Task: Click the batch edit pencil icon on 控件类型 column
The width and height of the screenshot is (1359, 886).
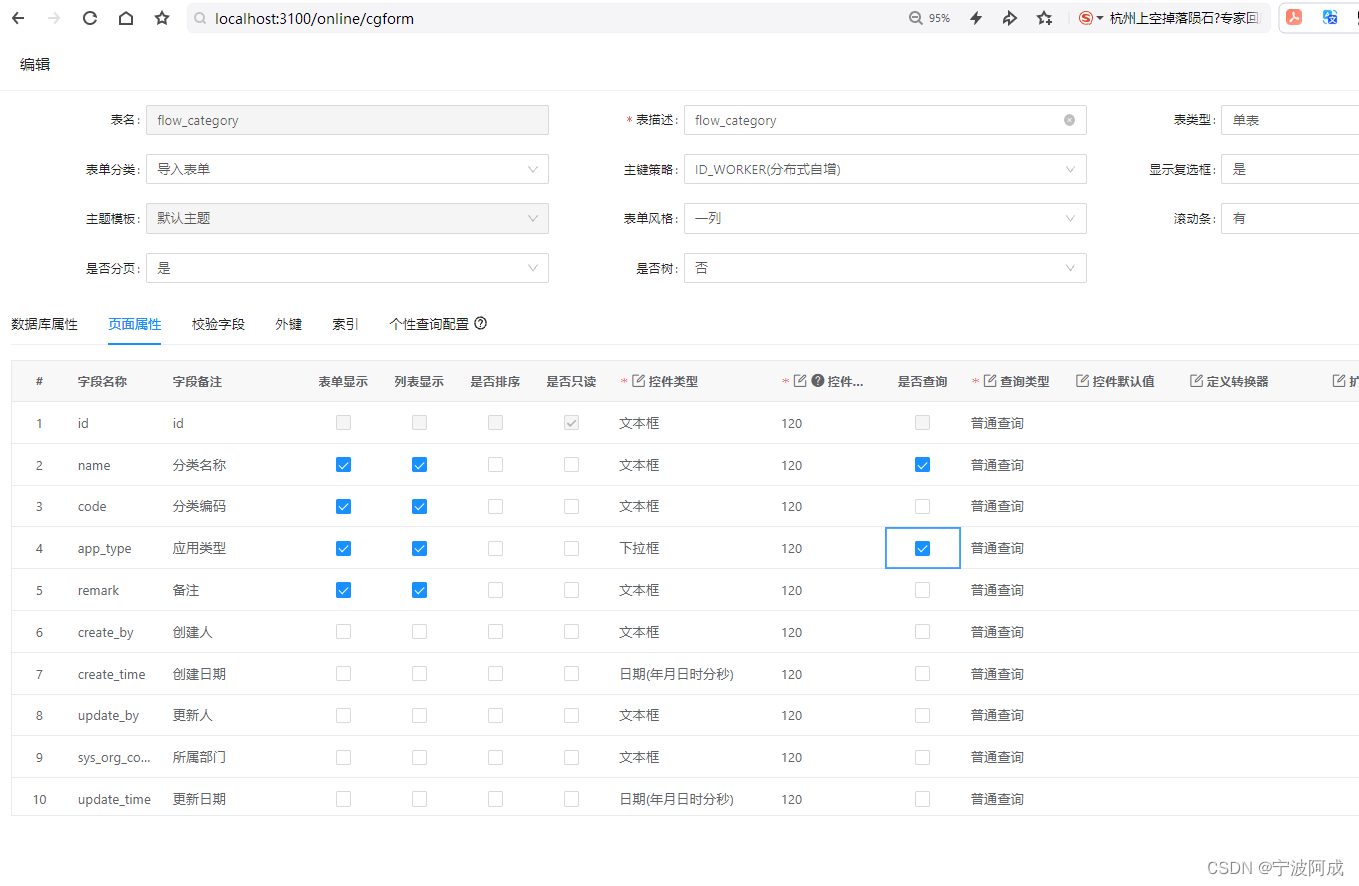Action: [639, 381]
